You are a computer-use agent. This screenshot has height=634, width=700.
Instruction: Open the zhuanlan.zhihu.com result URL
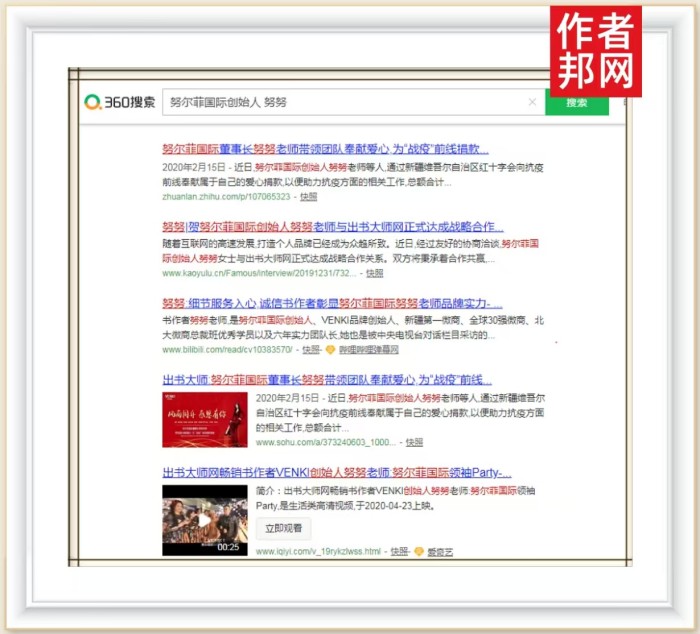tap(226, 197)
